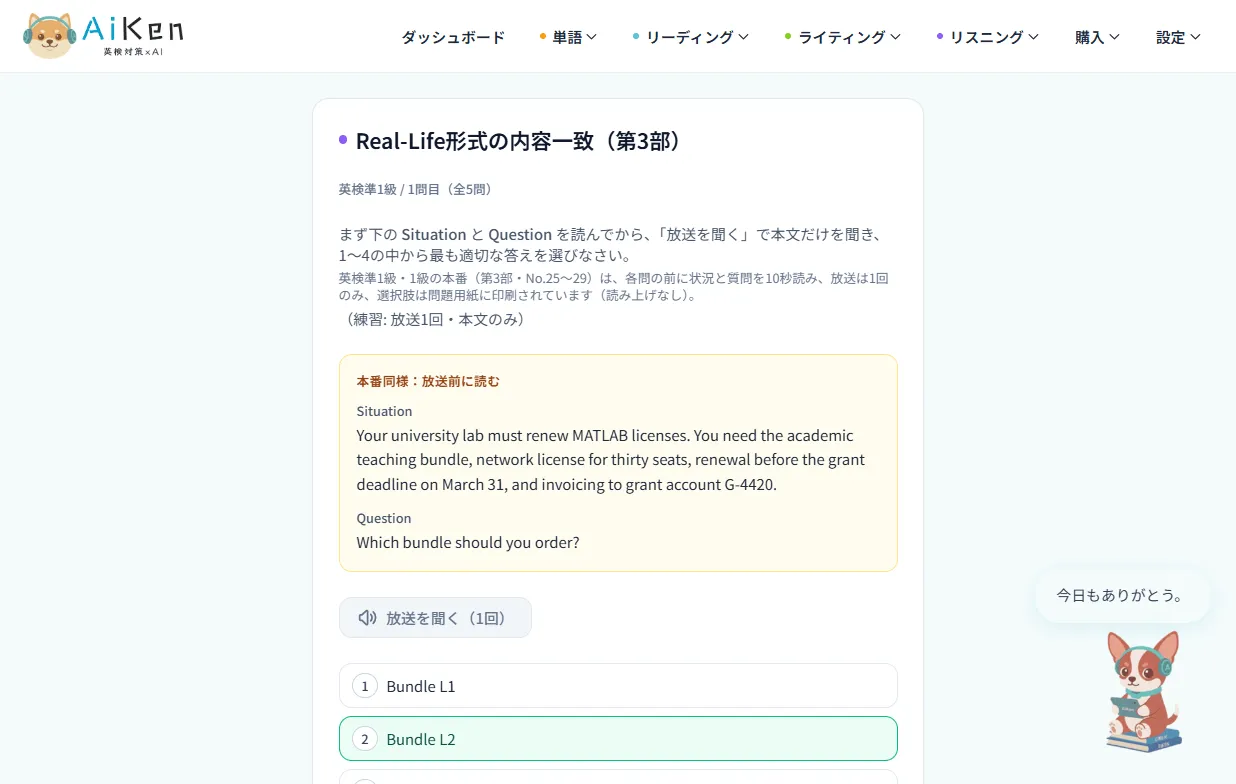
Task: Expand the 単語 dropdown menu
Action: 568,37
